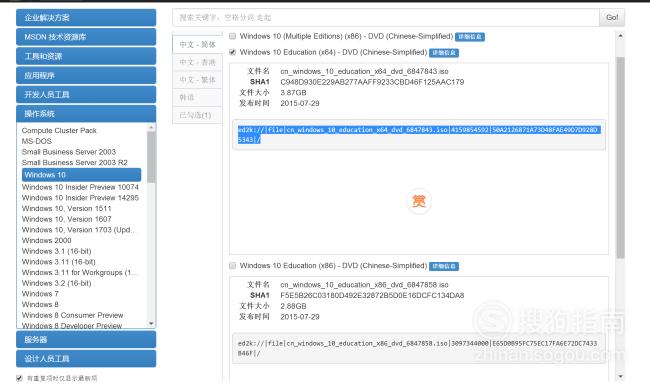Select Windows 10 Insider Preview 10074
The width and height of the screenshot is (650, 389).
[x=80, y=187]
